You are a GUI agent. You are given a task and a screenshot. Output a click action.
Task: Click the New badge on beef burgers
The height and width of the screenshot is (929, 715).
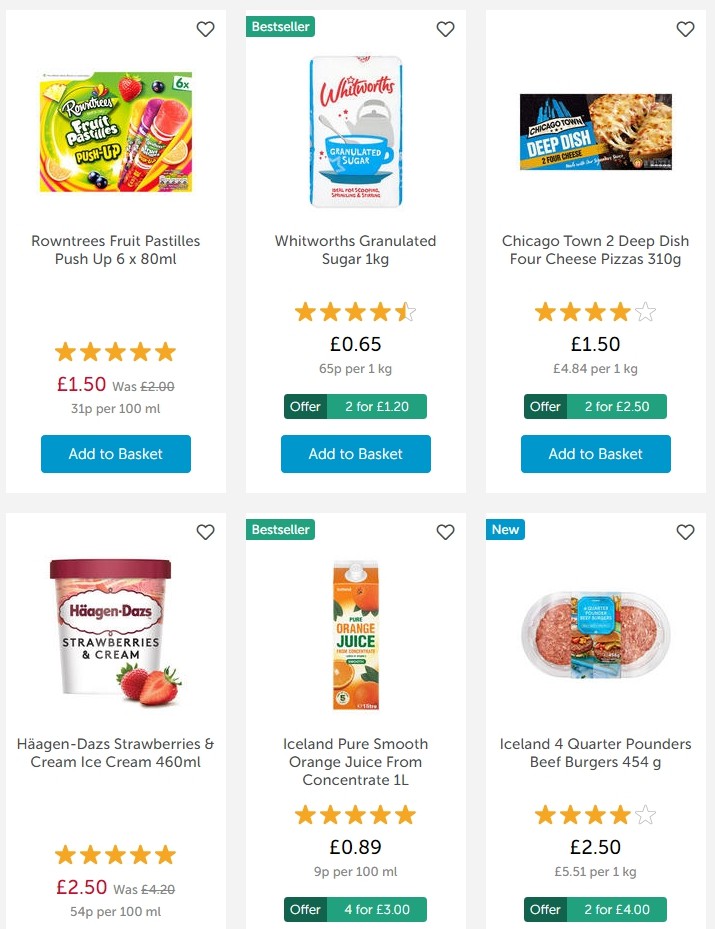pos(505,530)
